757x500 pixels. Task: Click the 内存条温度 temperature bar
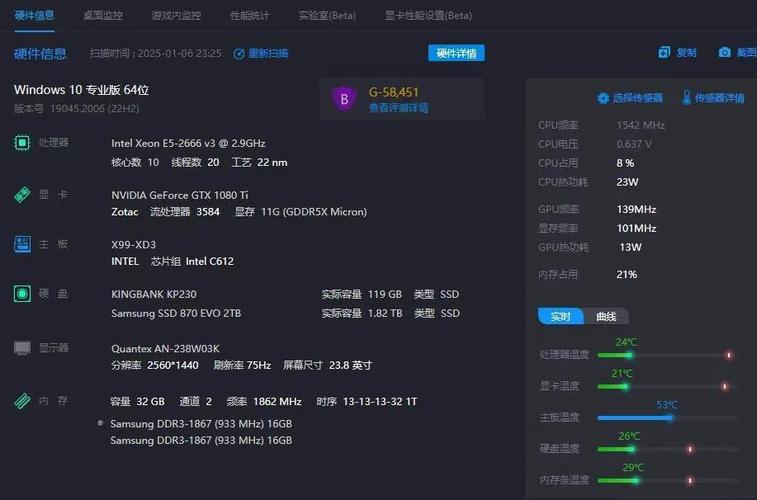coord(668,481)
